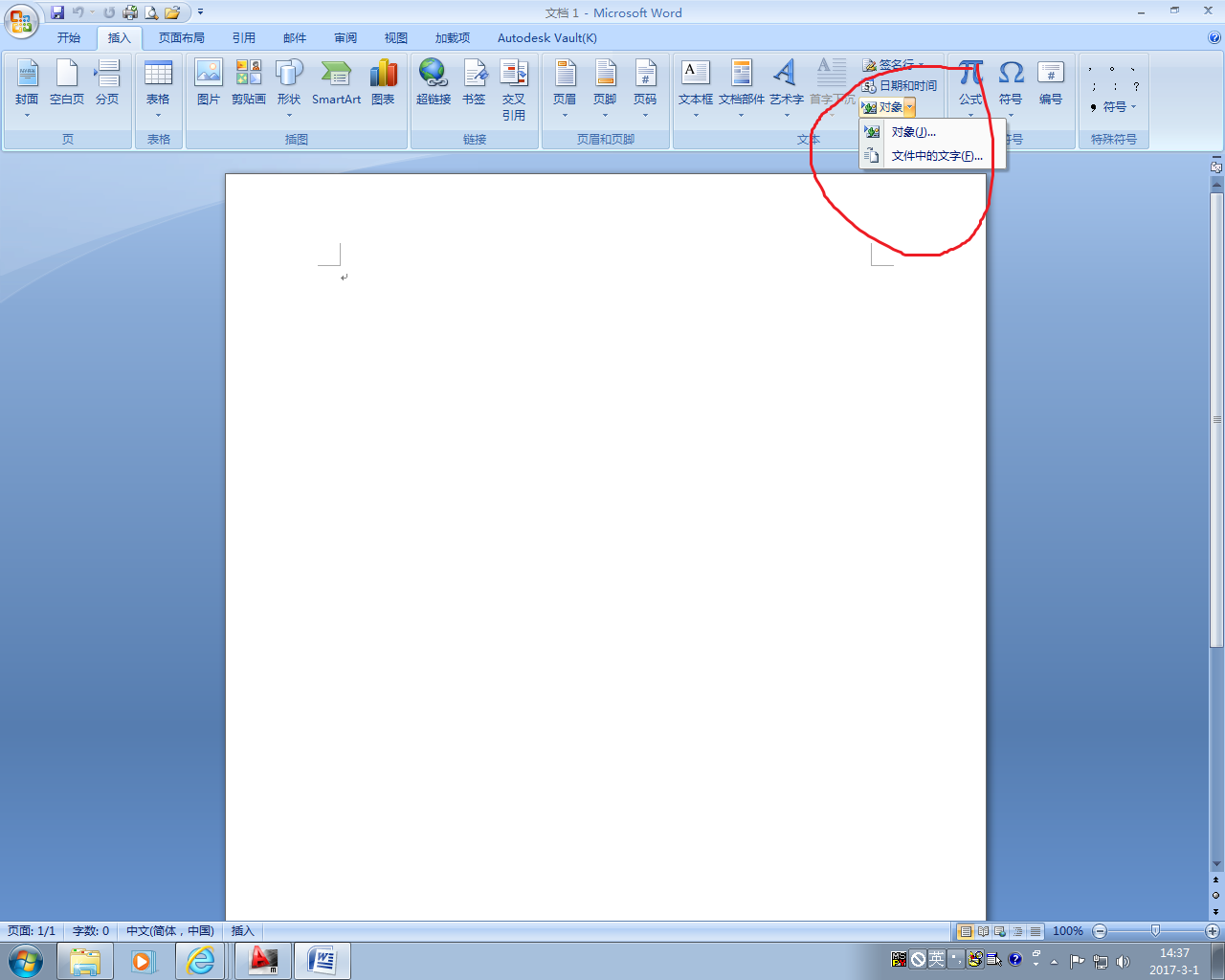1225x980 pixels.
Task: Click the Object (对象) ribbon button
Action: (882, 107)
